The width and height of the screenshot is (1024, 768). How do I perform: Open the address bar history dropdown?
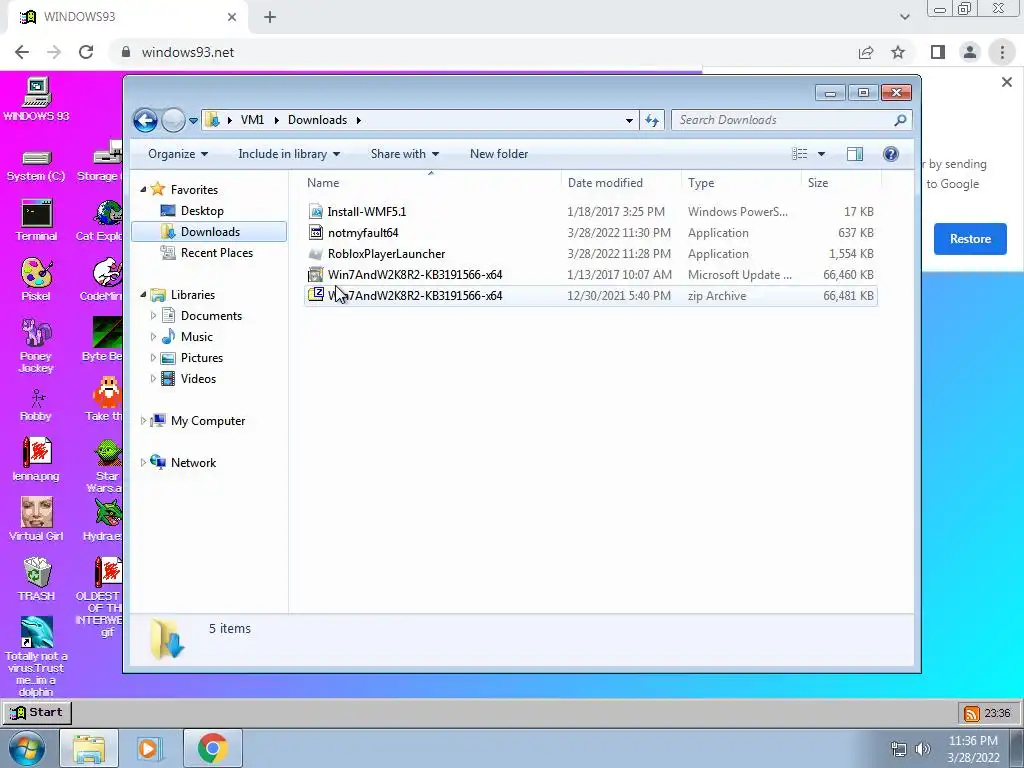pos(629,121)
